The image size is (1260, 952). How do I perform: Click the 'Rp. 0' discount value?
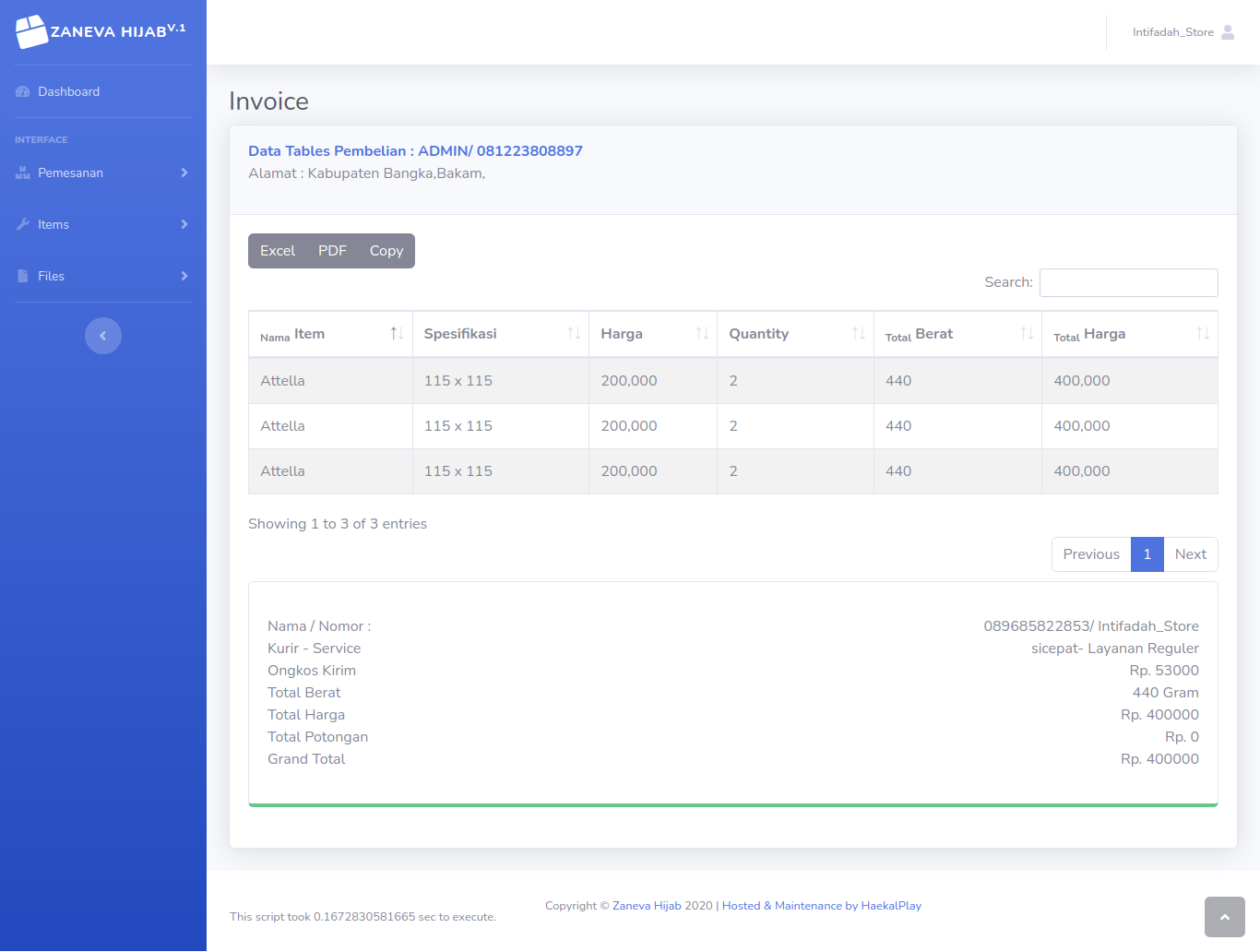(1182, 737)
